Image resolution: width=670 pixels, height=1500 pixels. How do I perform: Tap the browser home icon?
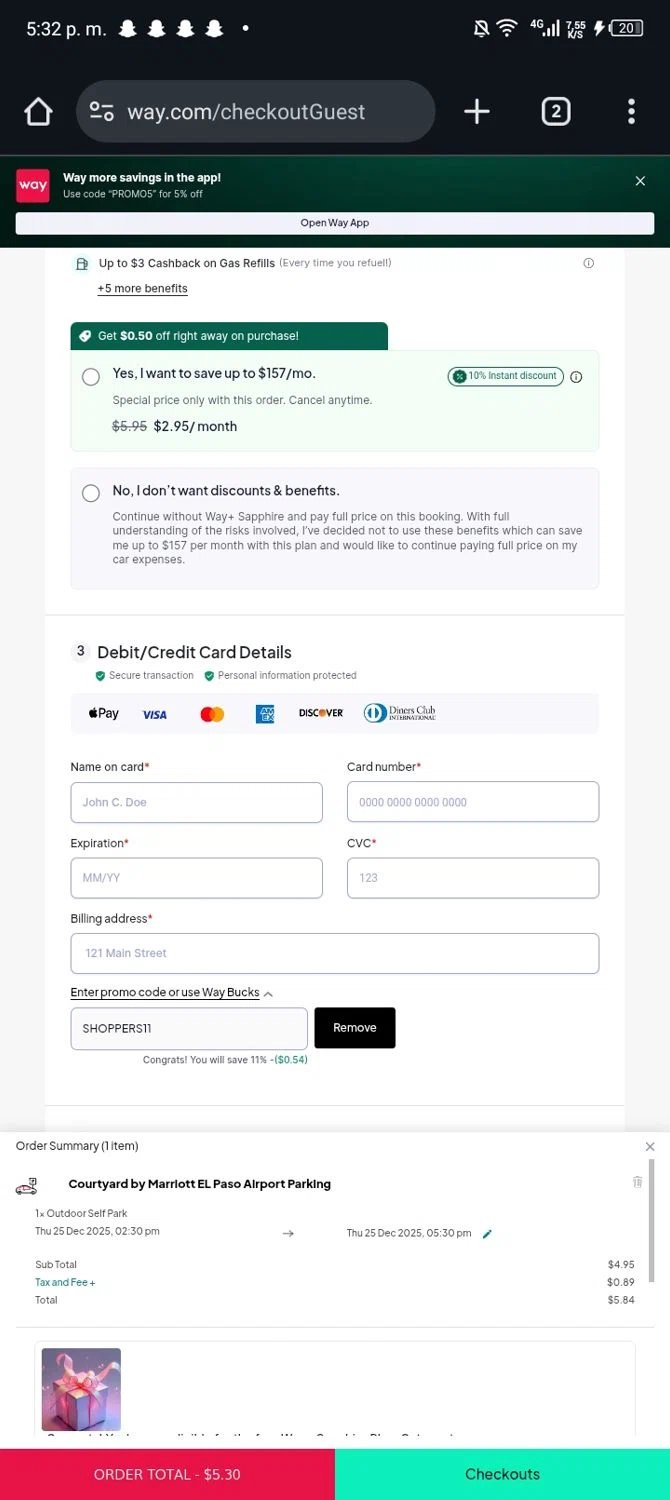coord(38,112)
